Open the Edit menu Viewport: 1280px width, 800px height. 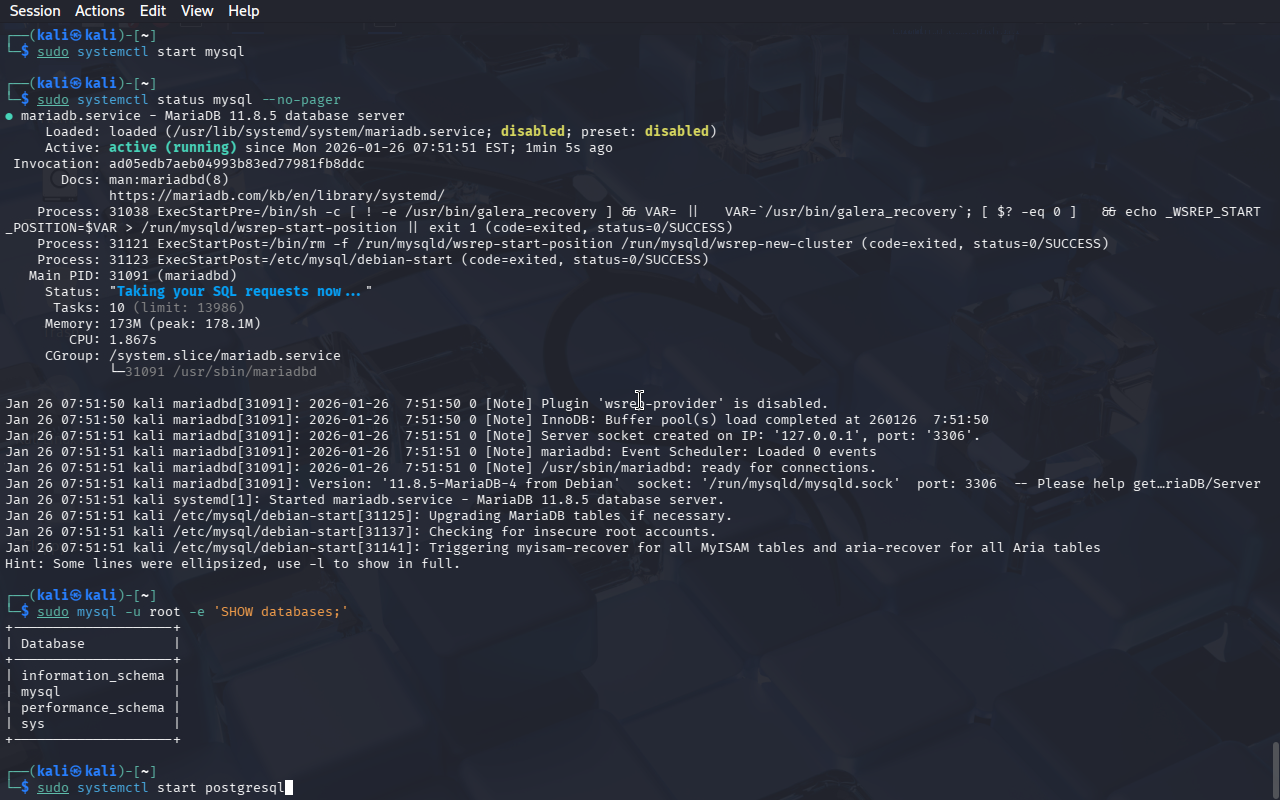pos(153,11)
